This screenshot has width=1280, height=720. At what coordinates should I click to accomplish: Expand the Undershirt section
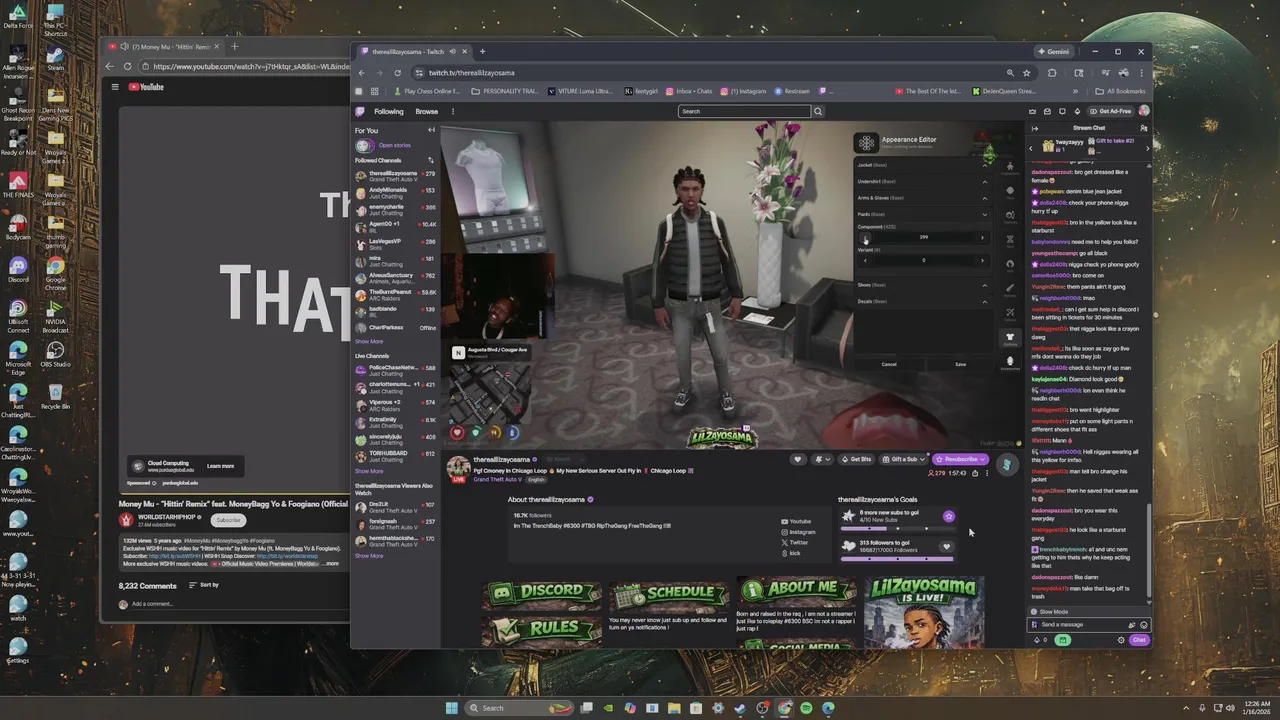coord(984,182)
